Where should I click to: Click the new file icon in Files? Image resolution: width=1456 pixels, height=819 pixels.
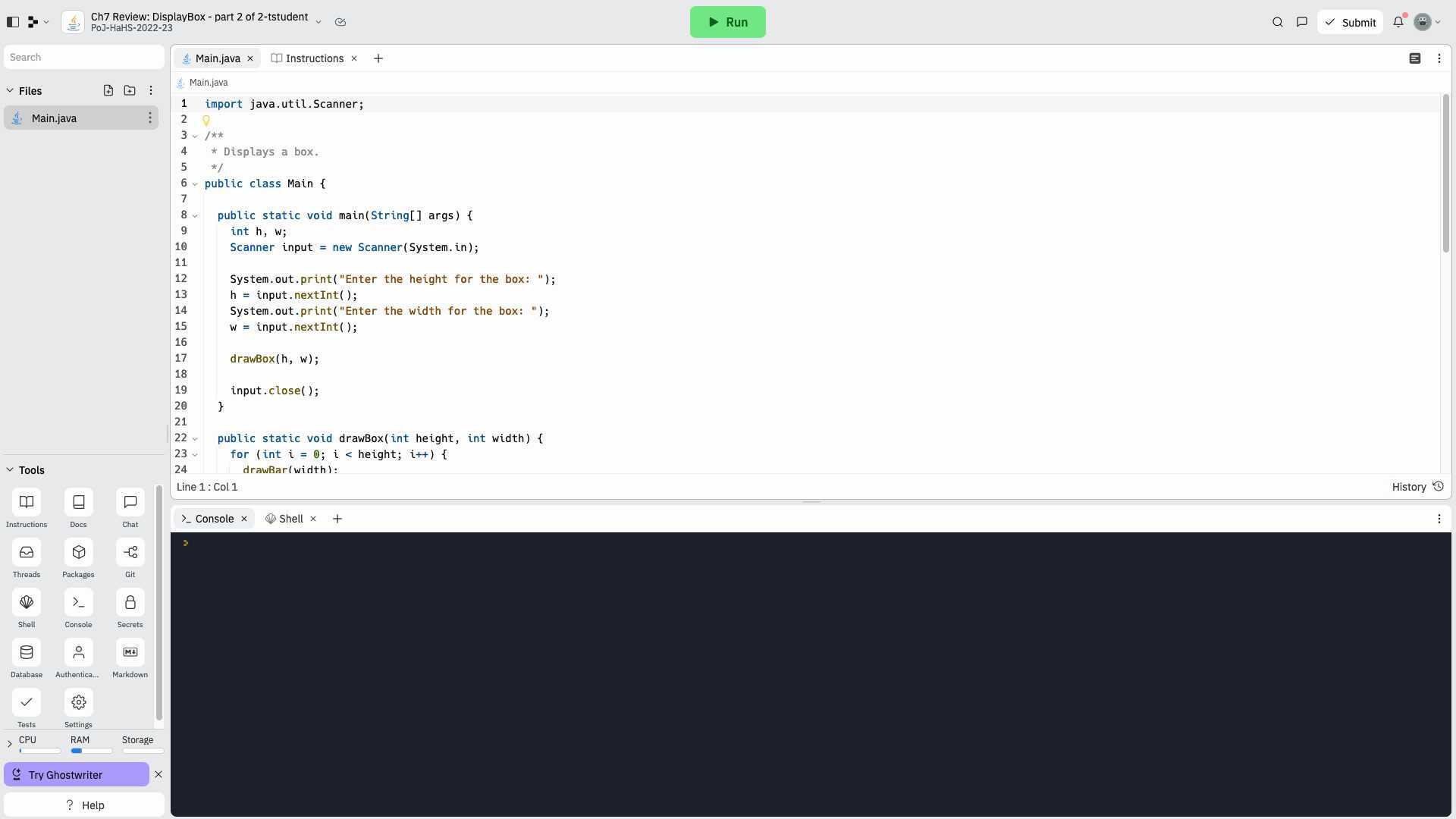click(x=108, y=90)
